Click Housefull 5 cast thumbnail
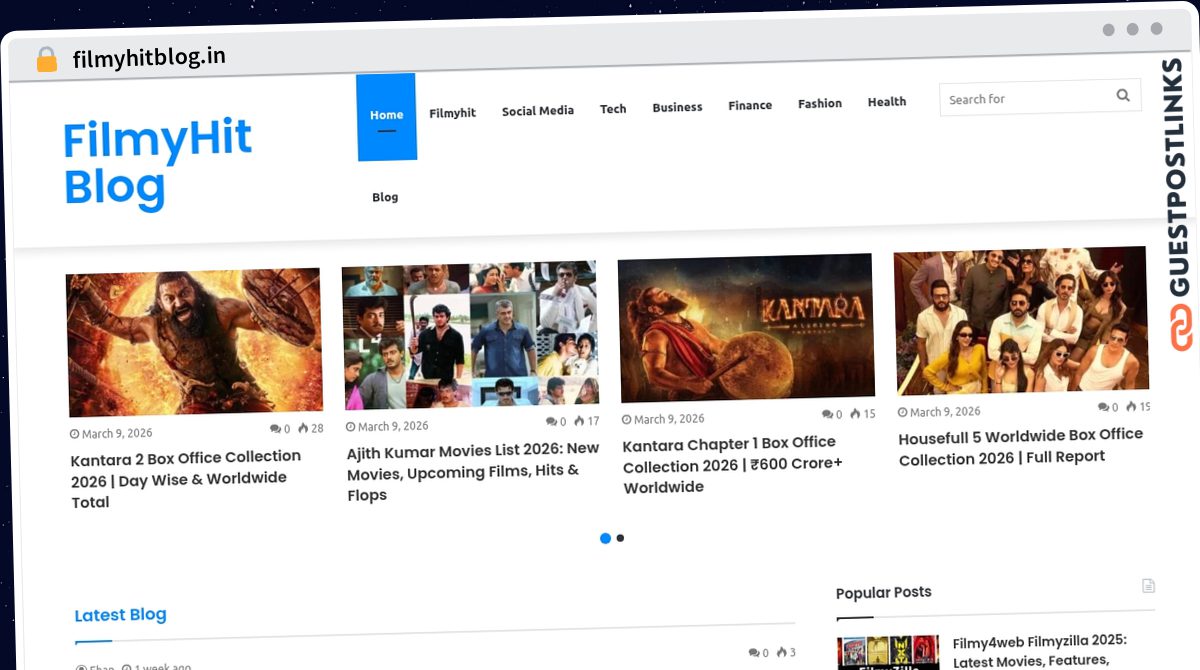This screenshot has height=670, width=1200. (x=1022, y=319)
